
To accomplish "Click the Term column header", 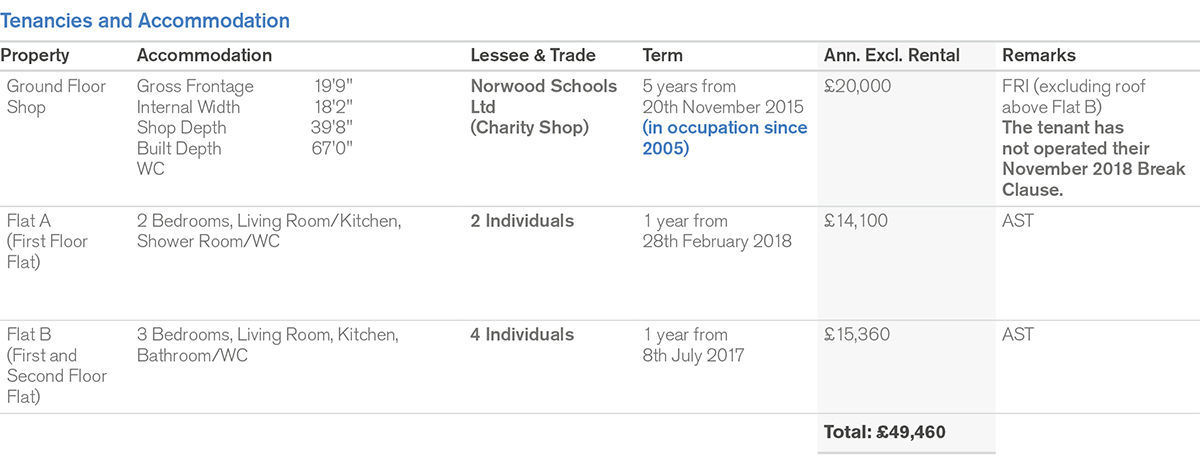I will pyautogui.click(x=663, y=56).
